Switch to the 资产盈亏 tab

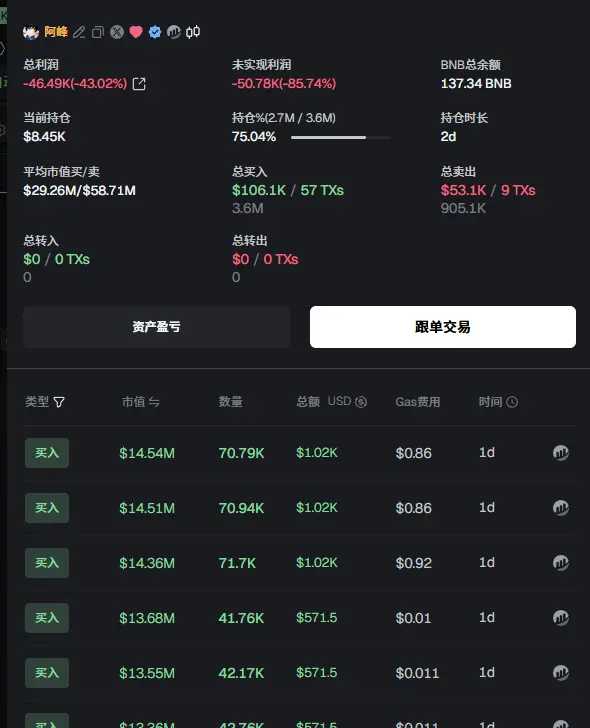coord(156,327)
